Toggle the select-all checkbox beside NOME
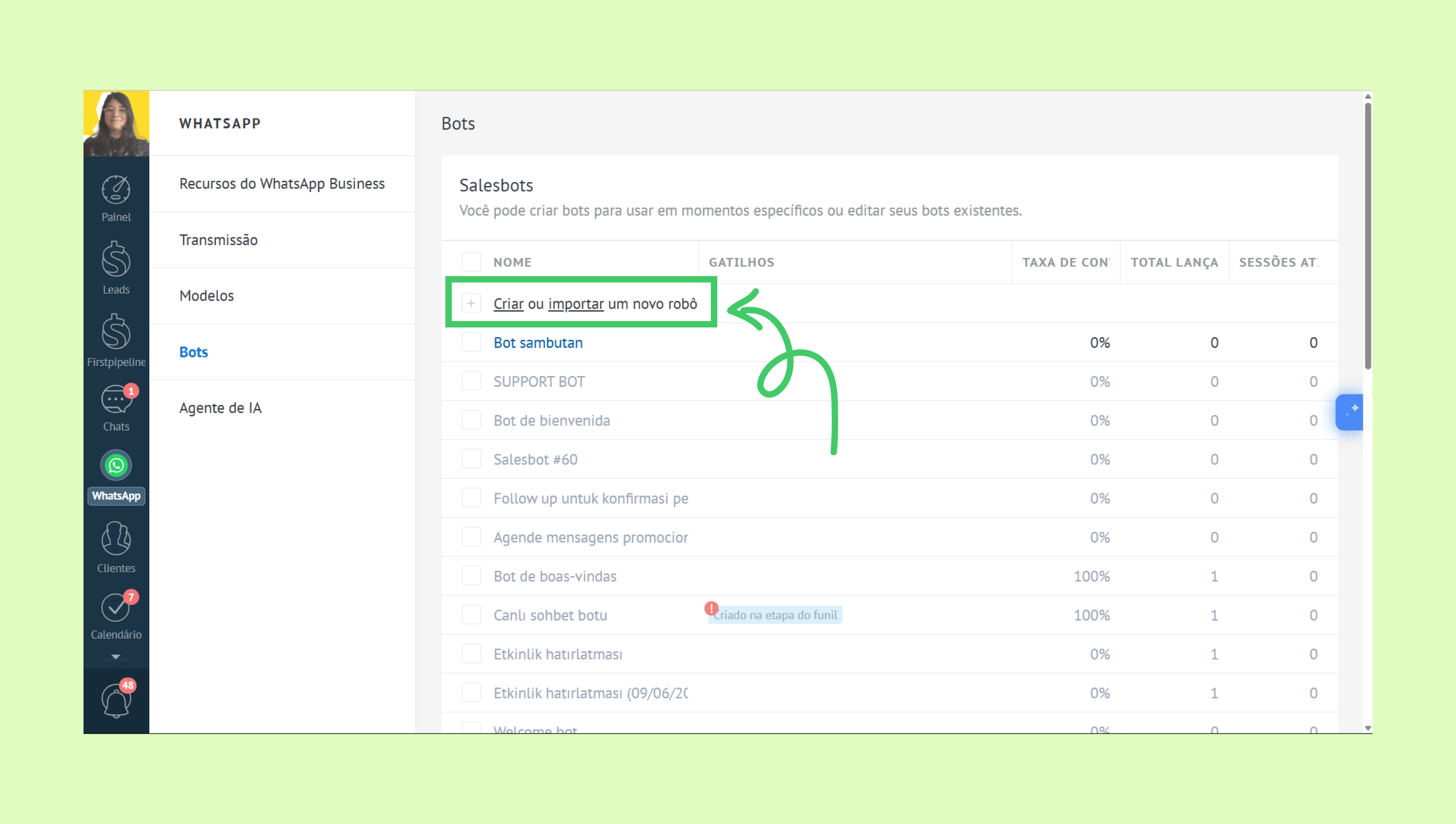 pos(471,262)
